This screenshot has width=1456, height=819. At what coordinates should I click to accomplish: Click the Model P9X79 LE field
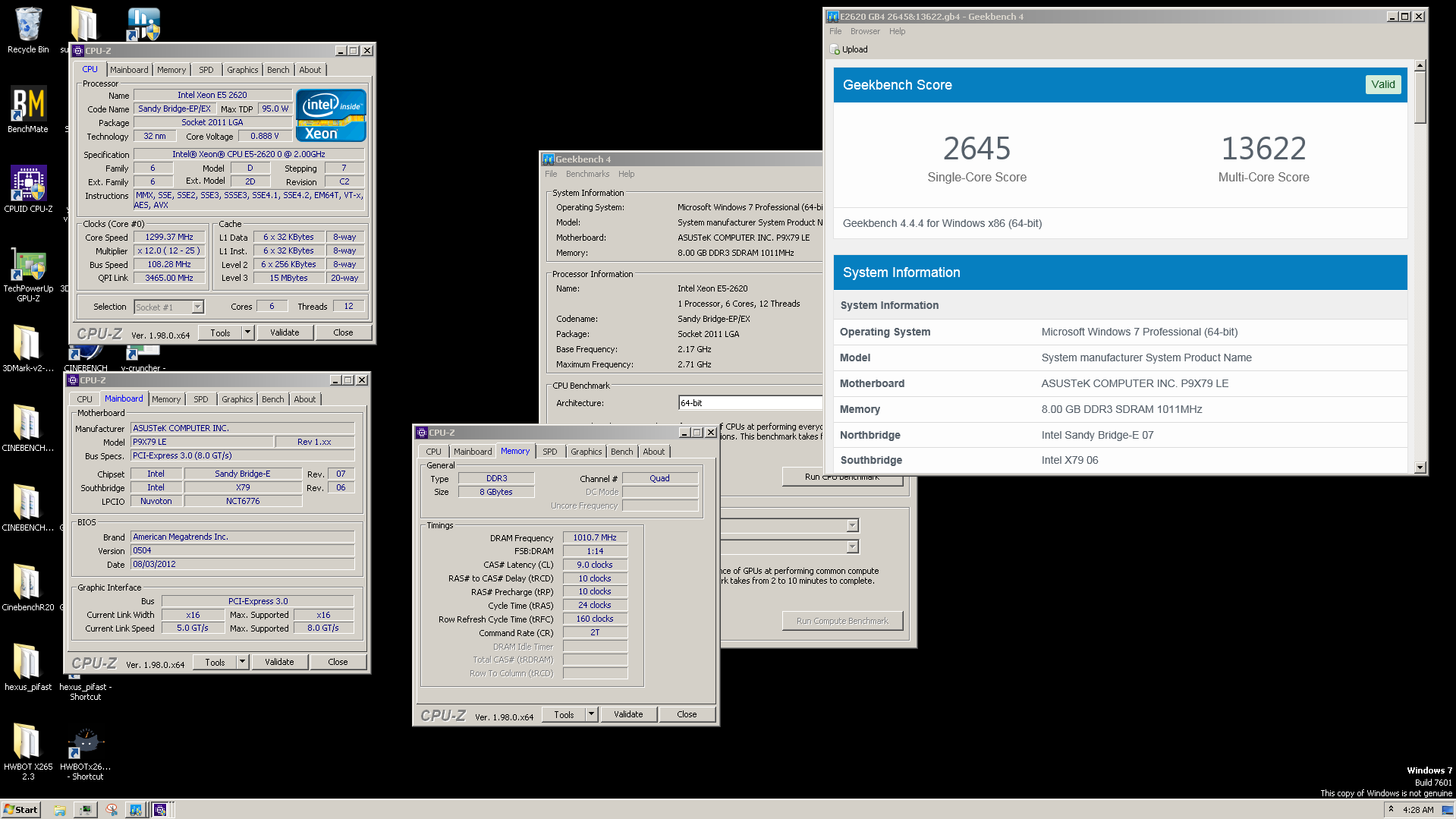(200, 442)
